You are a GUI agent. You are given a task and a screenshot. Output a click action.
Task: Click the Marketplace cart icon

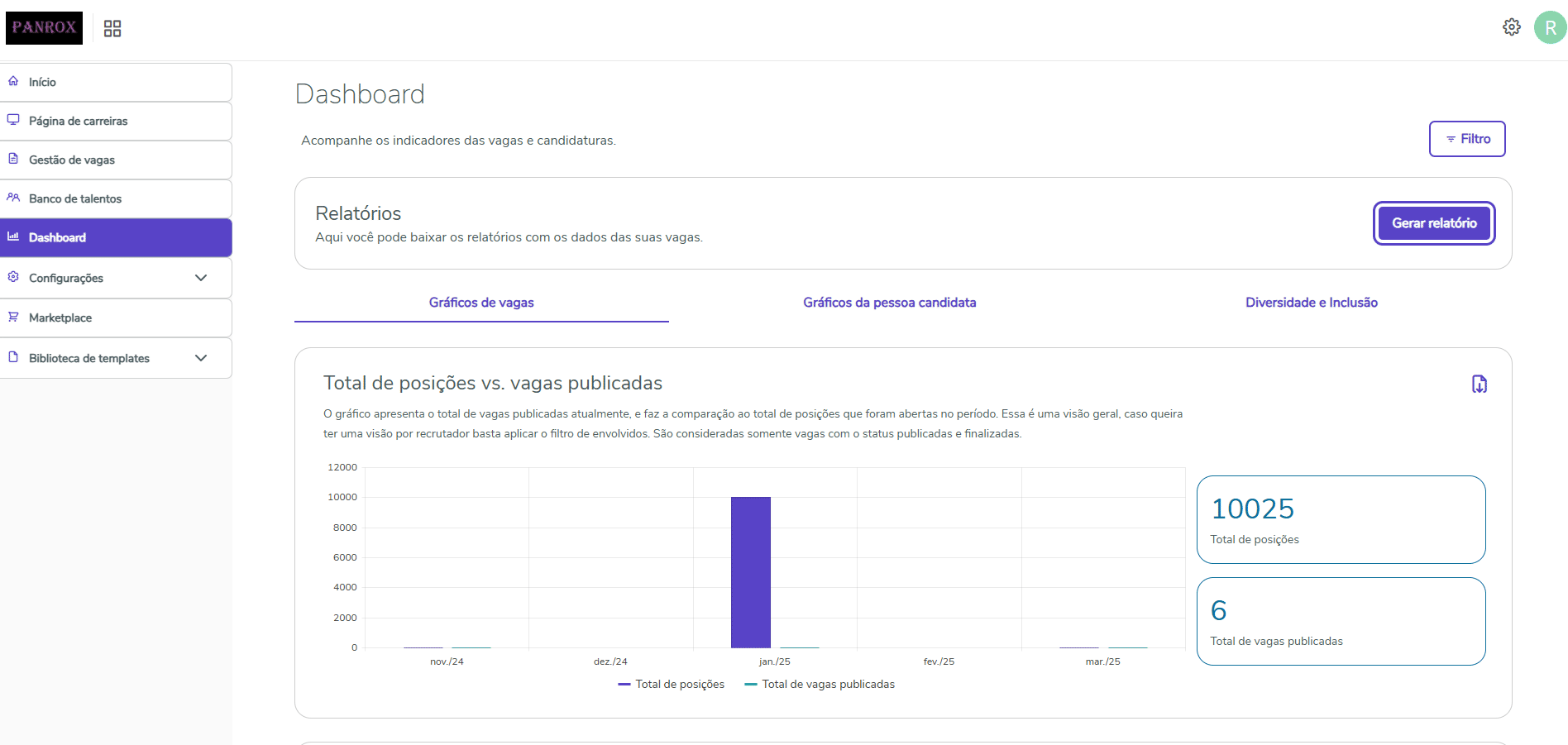pyautogui.click(x=13, y=317)
